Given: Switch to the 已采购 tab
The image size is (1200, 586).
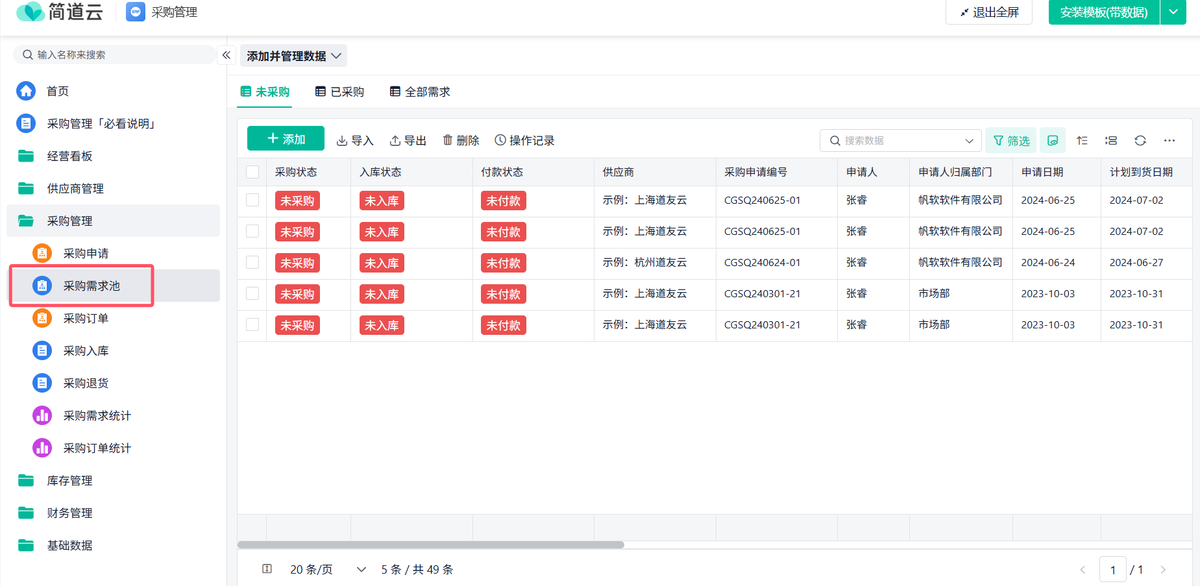Looking at the screenshot, I should 340,92.
